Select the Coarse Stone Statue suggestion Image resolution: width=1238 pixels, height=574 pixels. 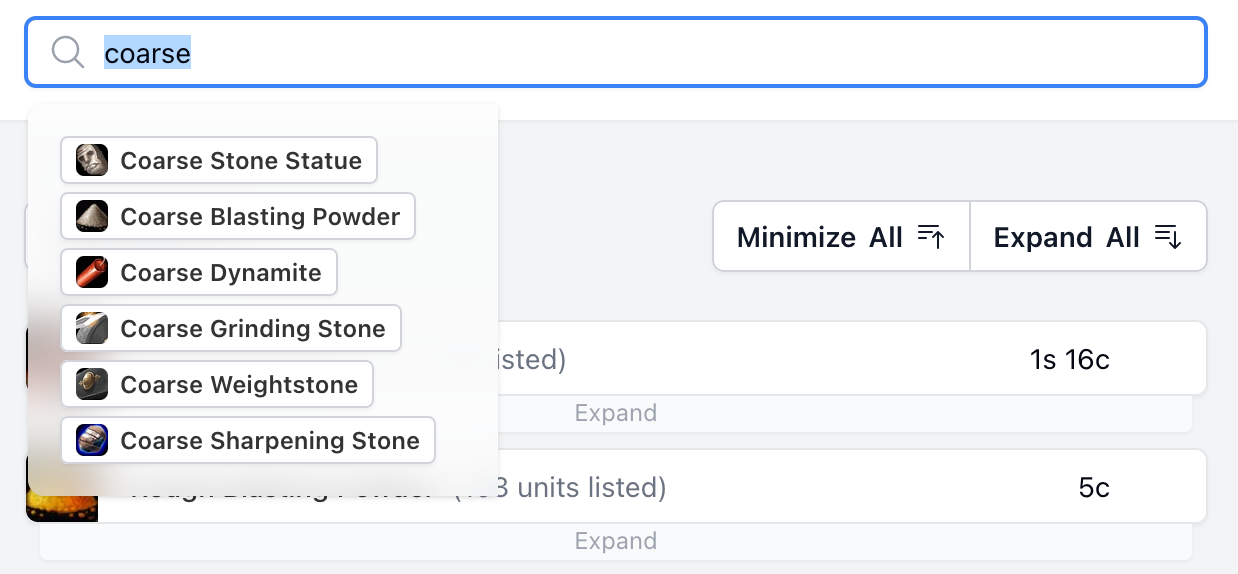point(240,160)
